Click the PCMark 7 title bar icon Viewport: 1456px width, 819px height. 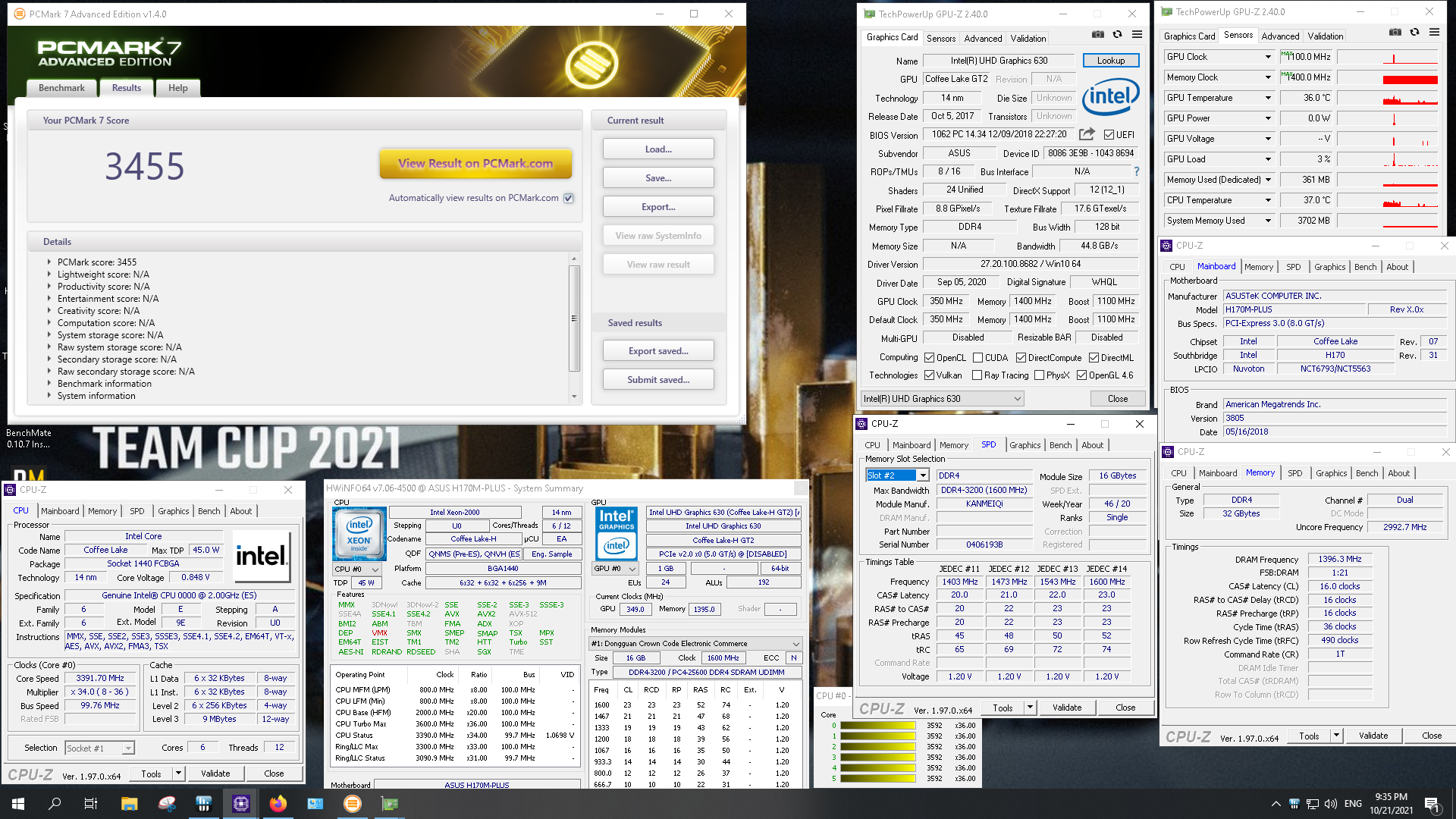20,14
